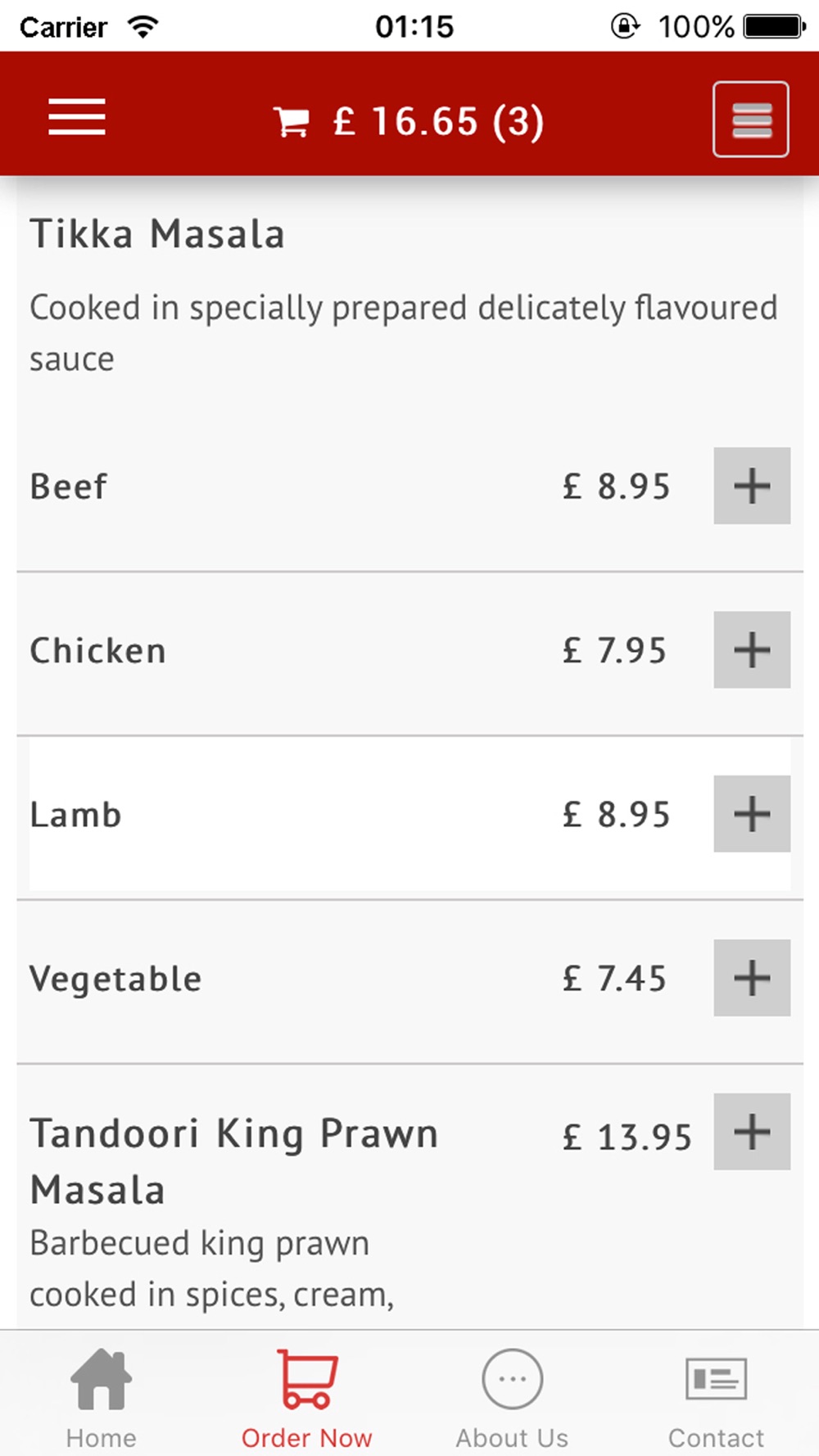Open the hamburger navigation menu
Screen dimensions: 819x1456
pos(77,117)
